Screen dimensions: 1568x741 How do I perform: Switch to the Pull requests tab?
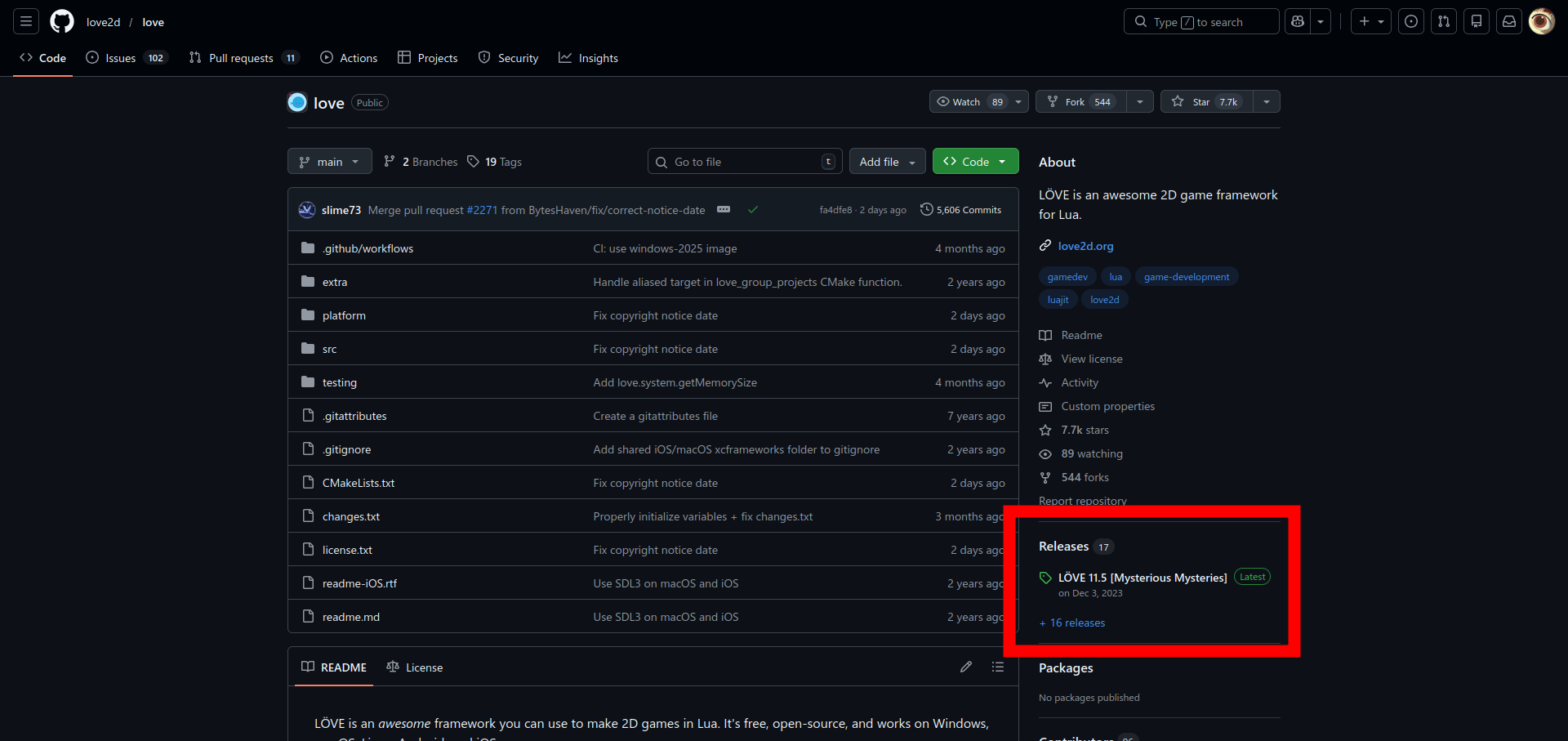click(241, 58)
